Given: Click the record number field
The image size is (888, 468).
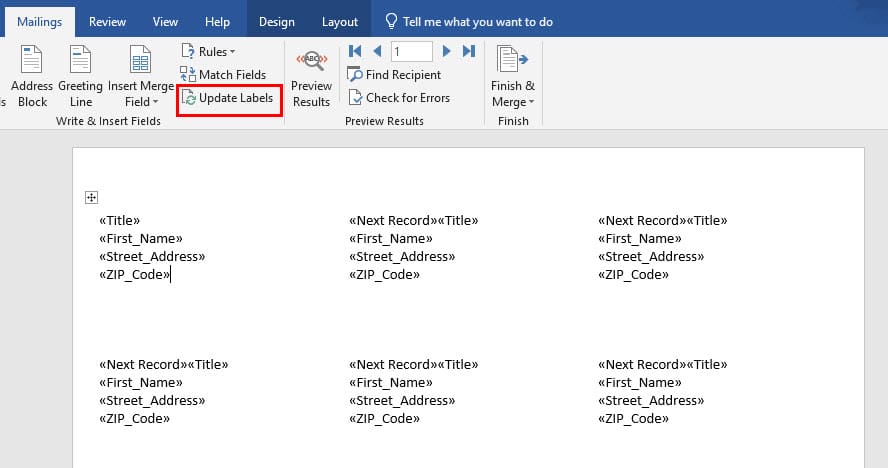Looking at the screenshot, I should point(412,52).
